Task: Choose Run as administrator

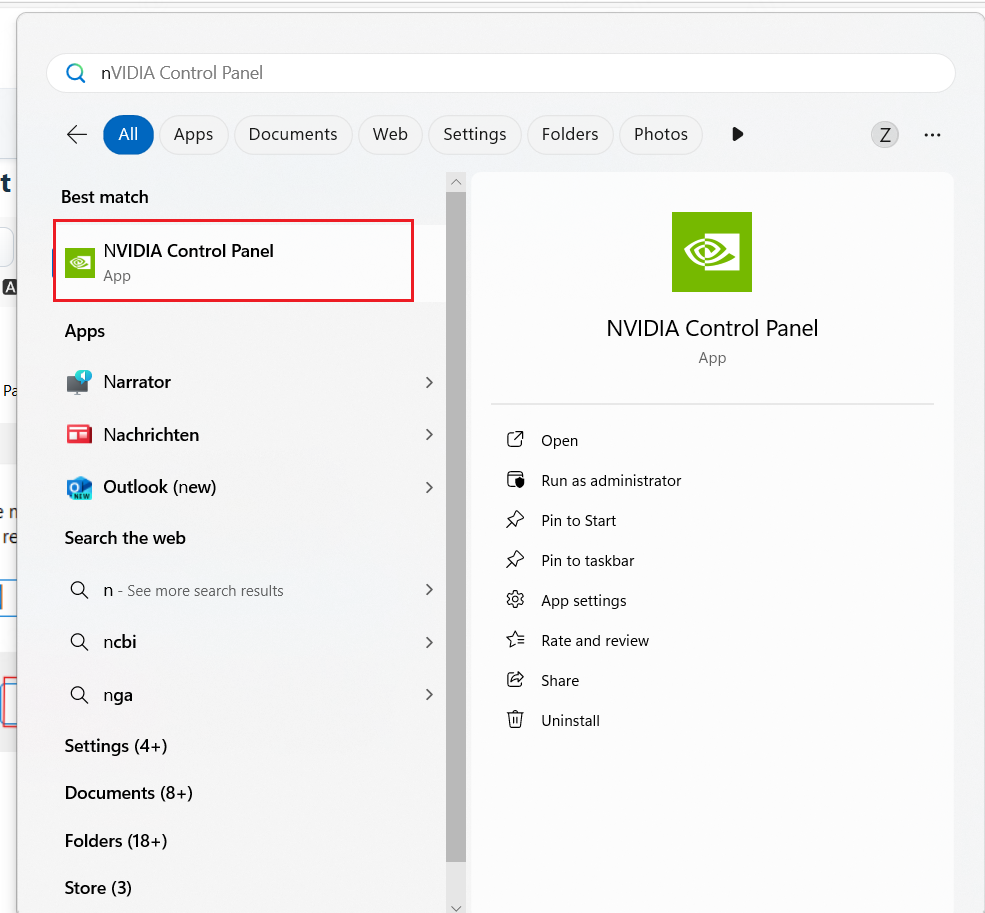Action: (611, 481)
